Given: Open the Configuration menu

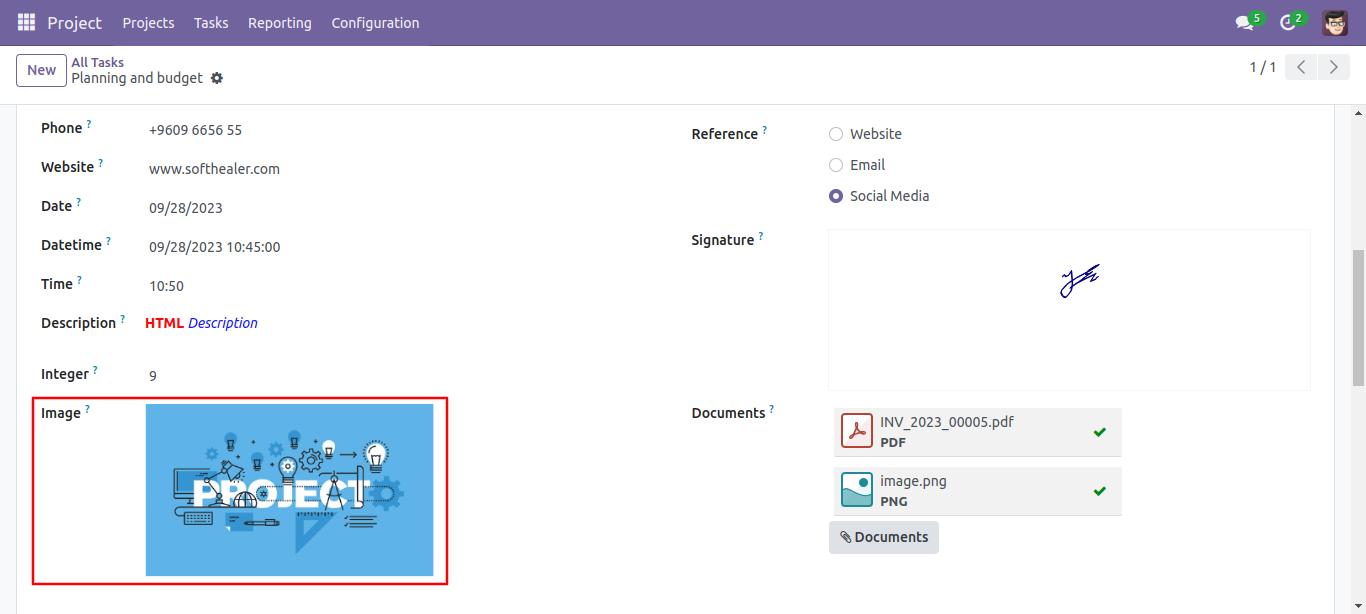Looking at the screenshot, I should 375,22.
